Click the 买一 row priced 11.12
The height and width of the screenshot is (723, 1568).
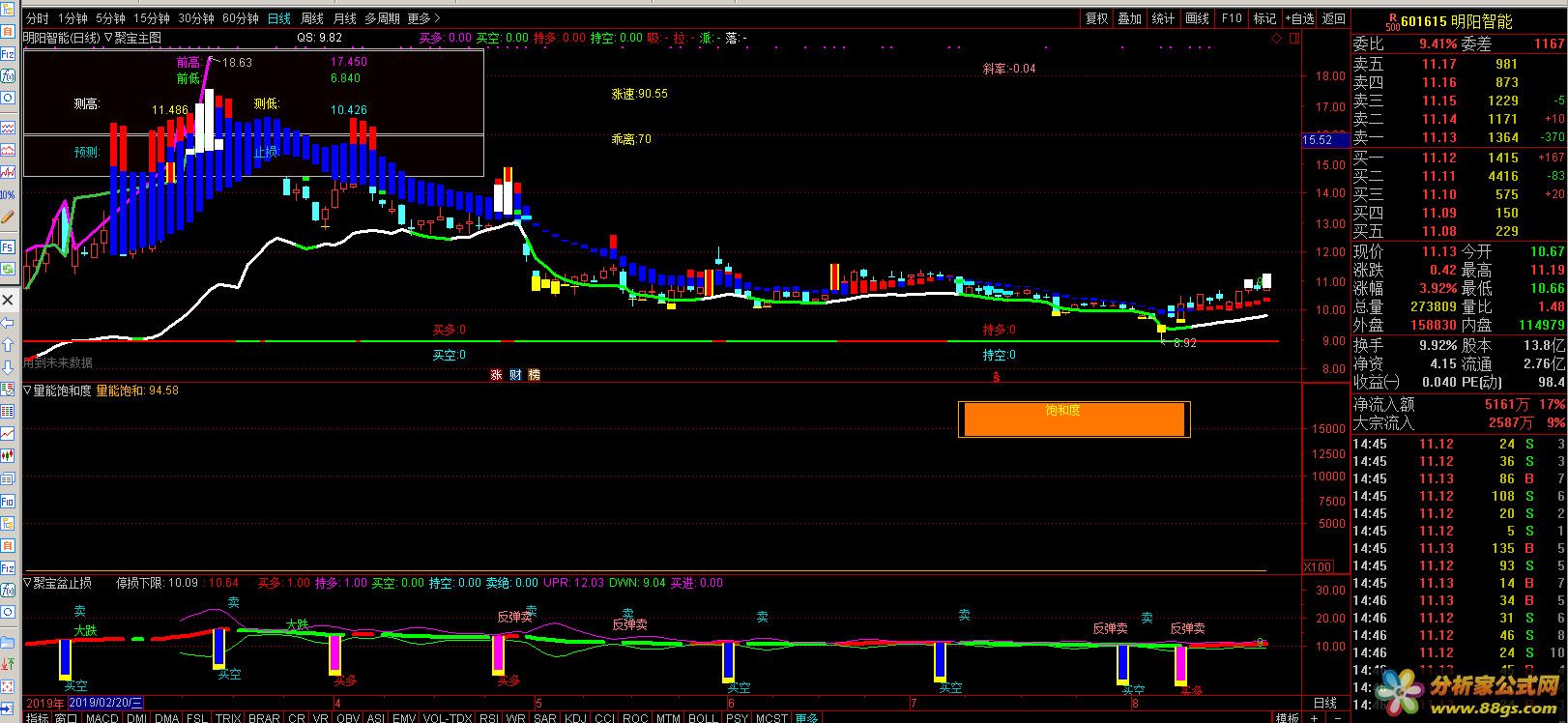pyautogui.click(x=1459, y=158)
